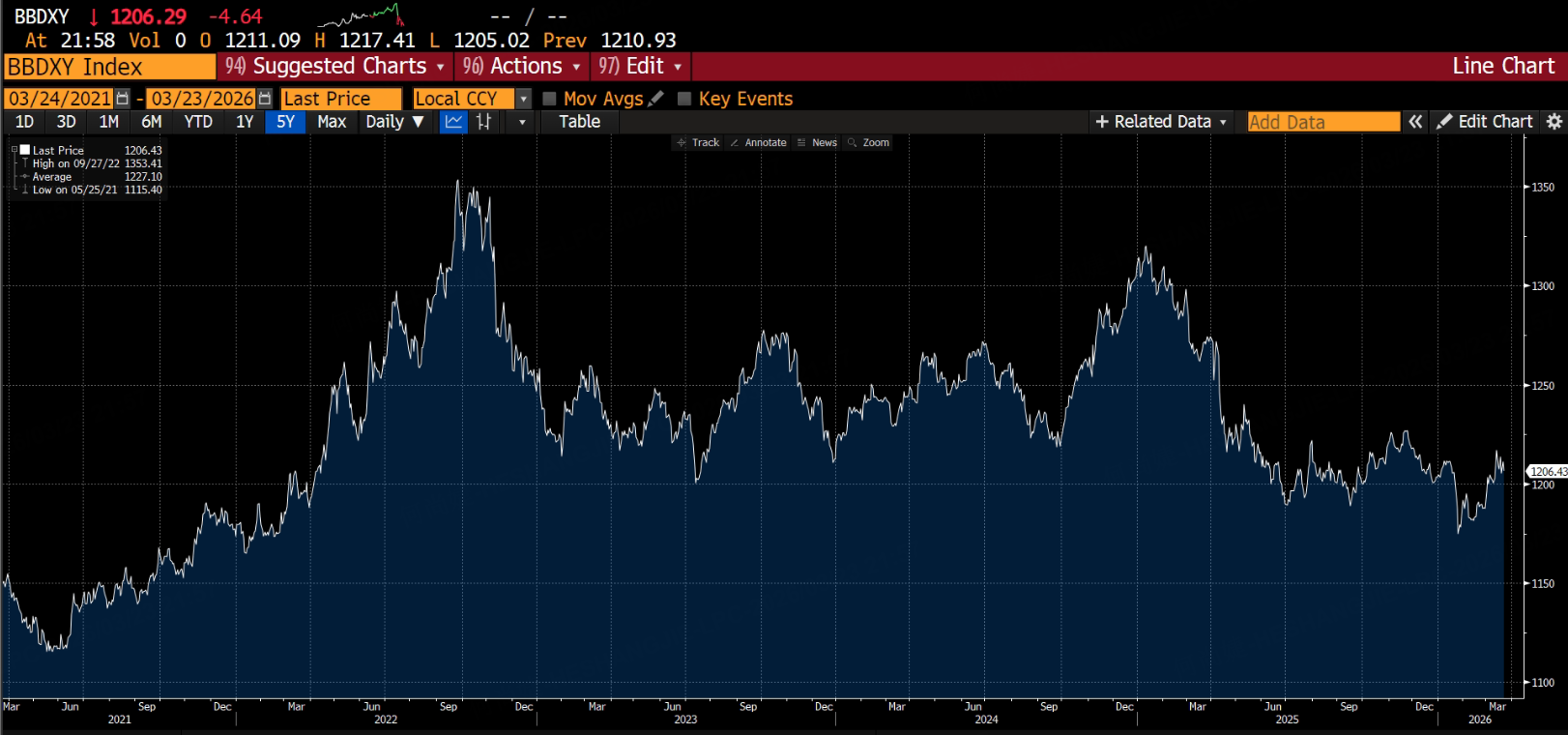Image resolution: width=1568 pixels, height=735 pixels.
Task: Activate the Zoom tool
Action: click(868, 142)
